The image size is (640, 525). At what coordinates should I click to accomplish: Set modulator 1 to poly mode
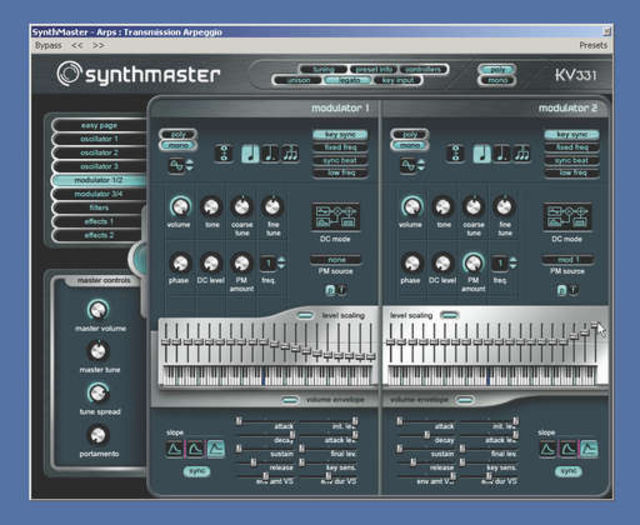click(178, 134)
